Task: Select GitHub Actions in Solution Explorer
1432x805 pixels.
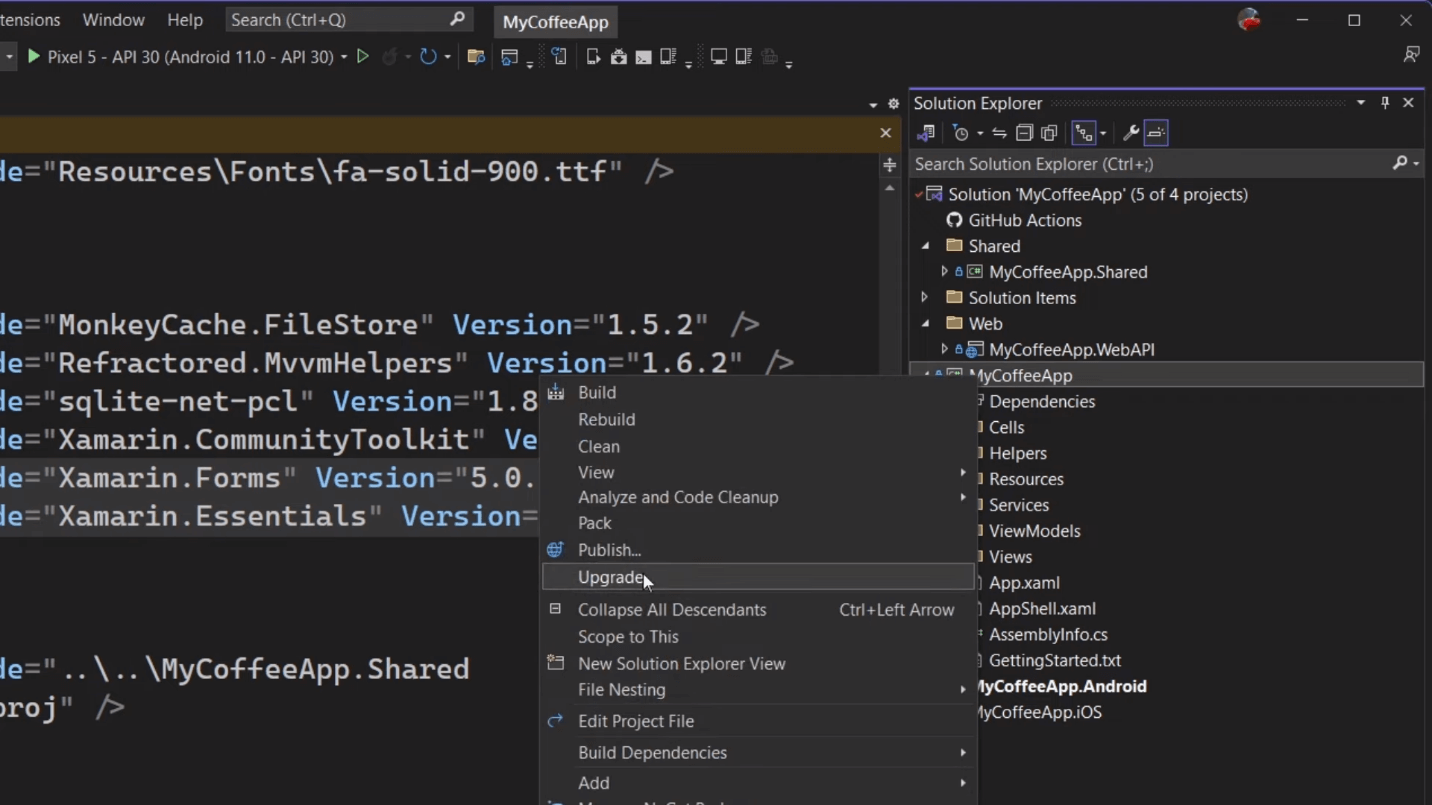Action: tap(1025, 220)
